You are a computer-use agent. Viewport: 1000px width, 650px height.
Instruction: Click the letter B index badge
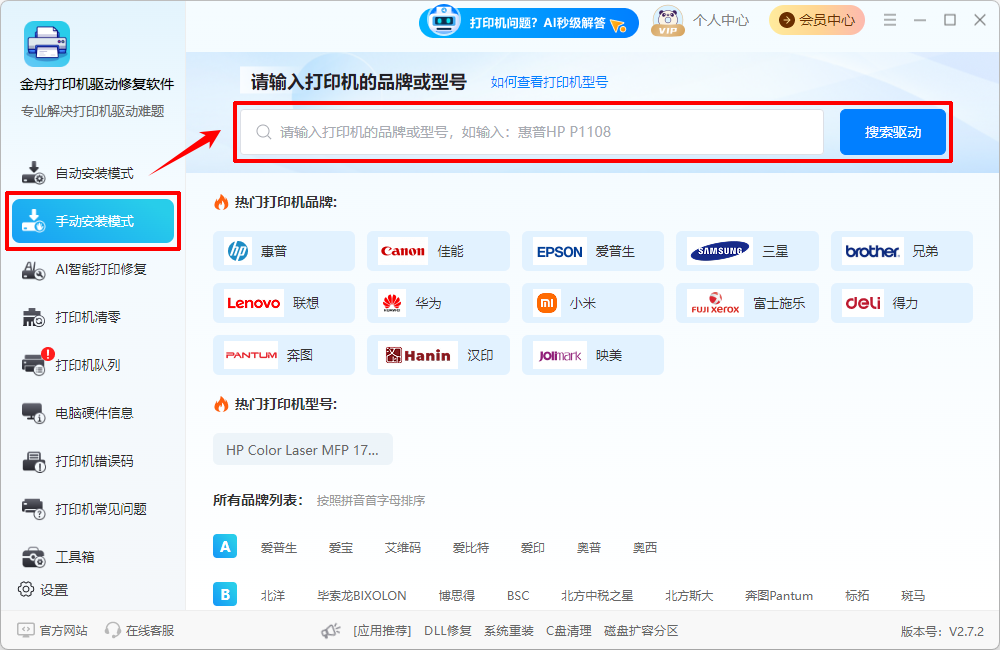[225, 595]
